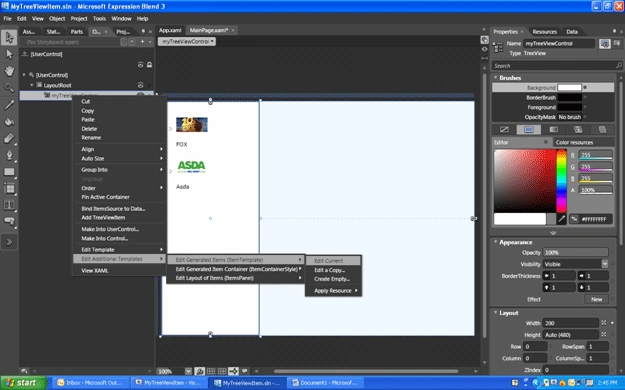This screenshot has height=390, width=625.
Task: Pick the color eyedropper in the editor
Action: click(561, 219)
